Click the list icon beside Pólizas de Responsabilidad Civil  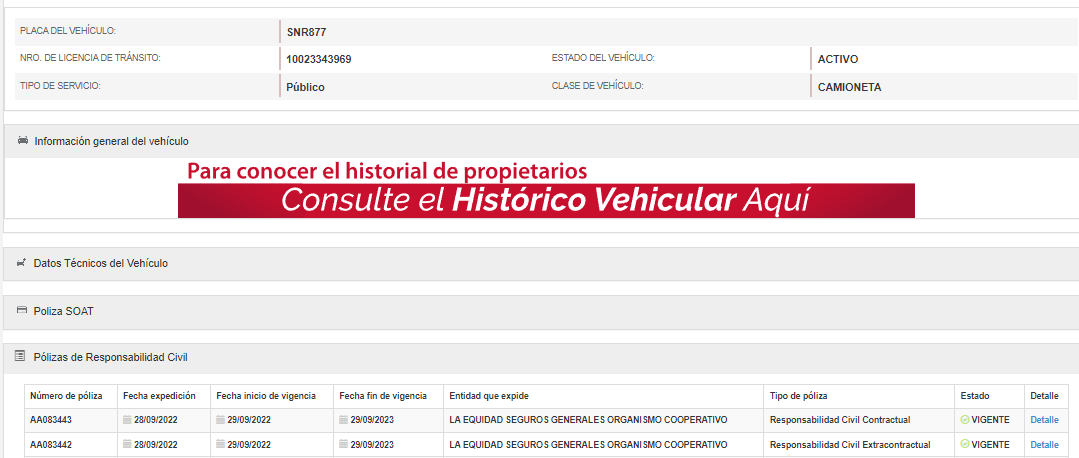pos(22,356)
